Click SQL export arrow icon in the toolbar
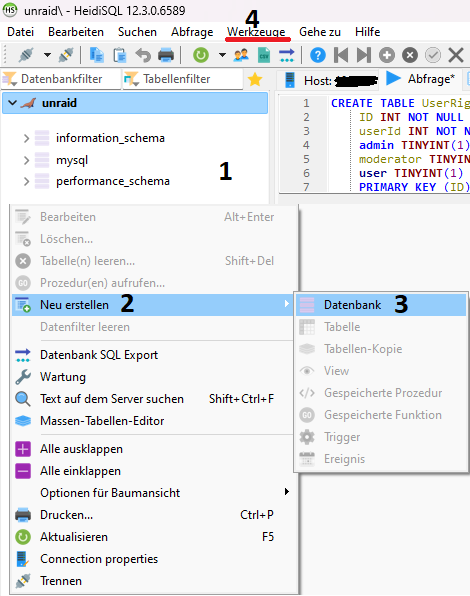470x596 pixels. coord(286,55)
